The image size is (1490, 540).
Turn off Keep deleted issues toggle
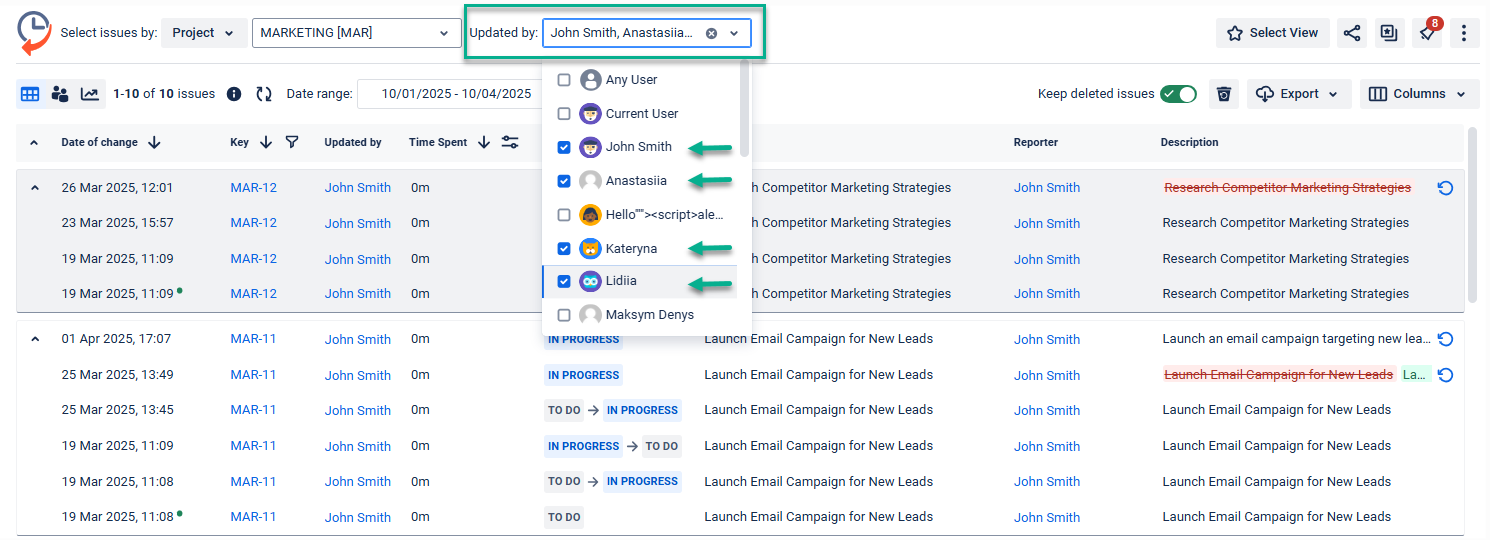pos(1178,94)
